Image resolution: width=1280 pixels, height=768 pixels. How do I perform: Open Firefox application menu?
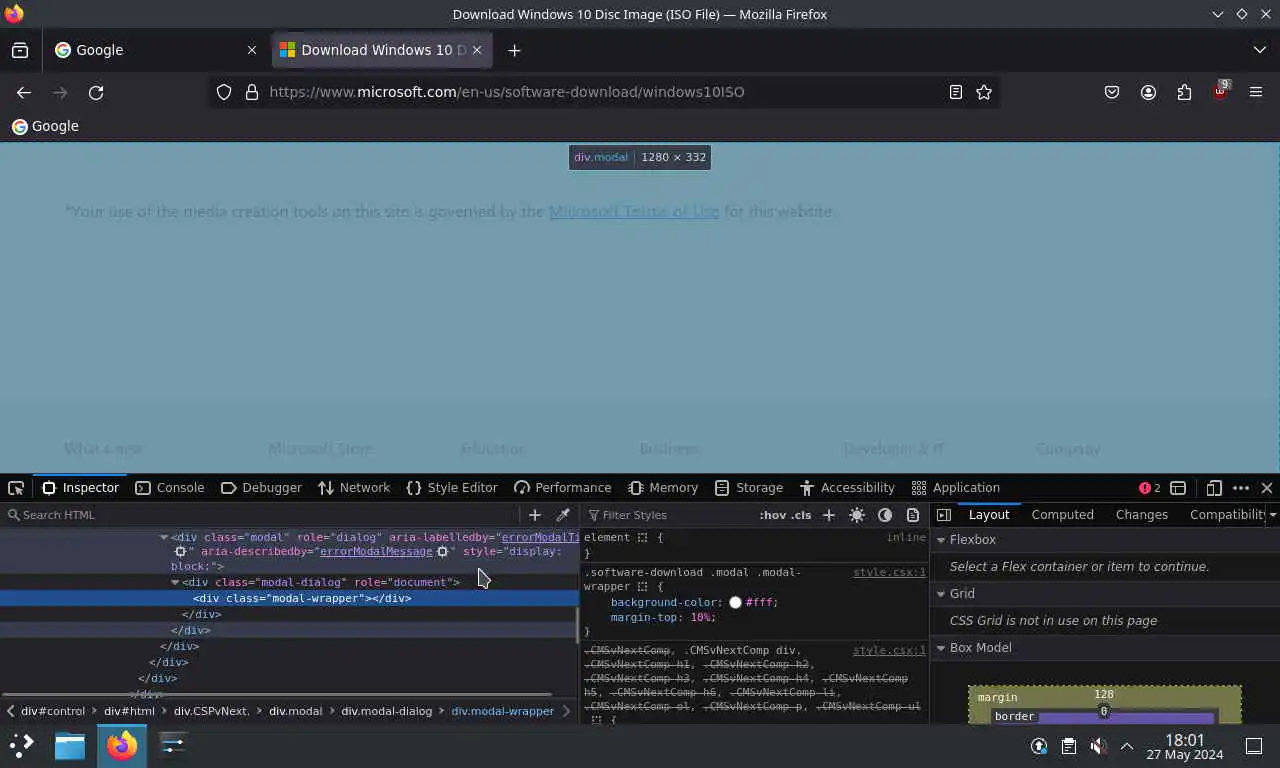(1256, 92)
